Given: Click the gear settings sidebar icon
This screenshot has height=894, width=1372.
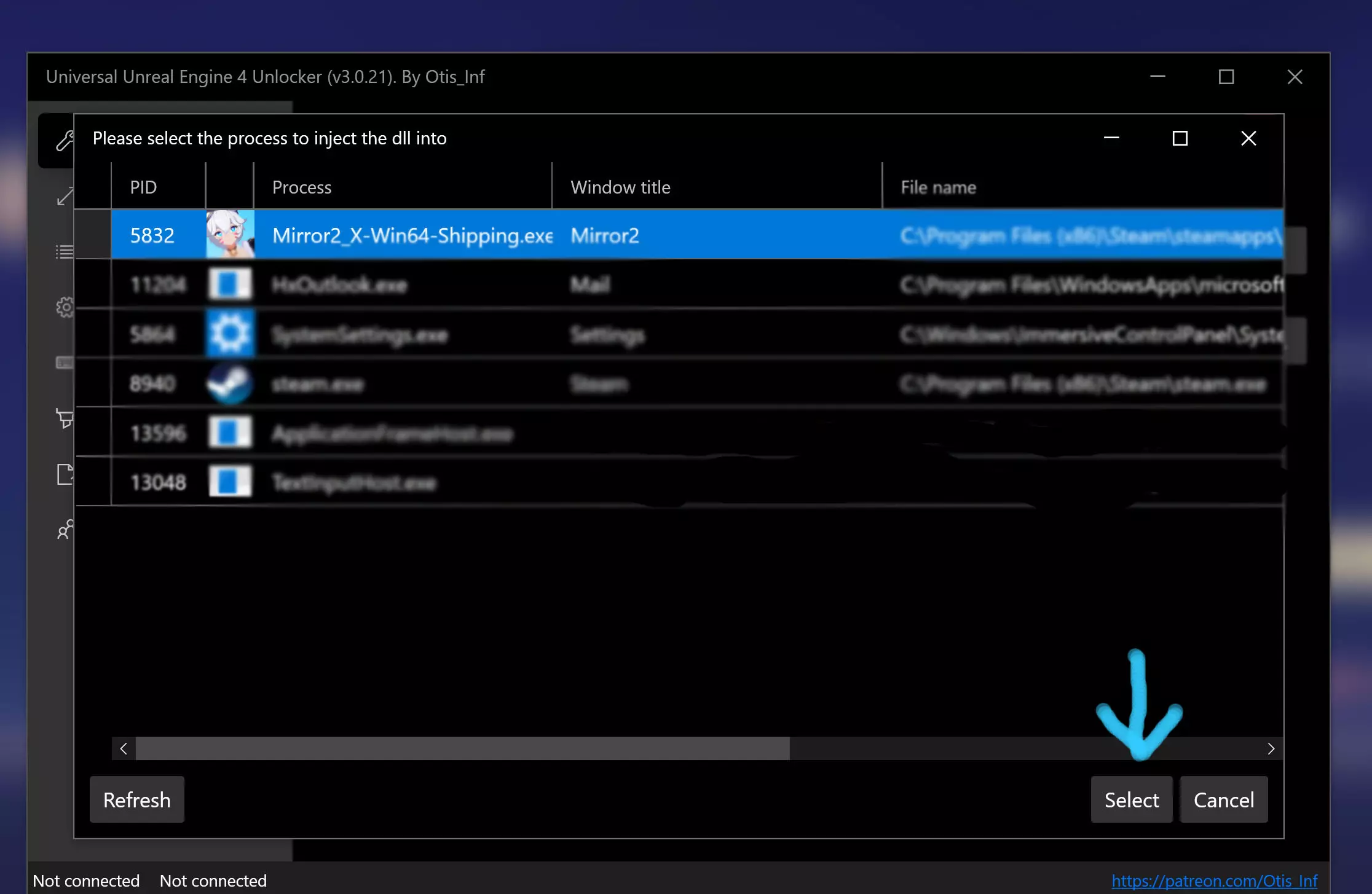Looking at the screenshot, I should pos(65,307).
